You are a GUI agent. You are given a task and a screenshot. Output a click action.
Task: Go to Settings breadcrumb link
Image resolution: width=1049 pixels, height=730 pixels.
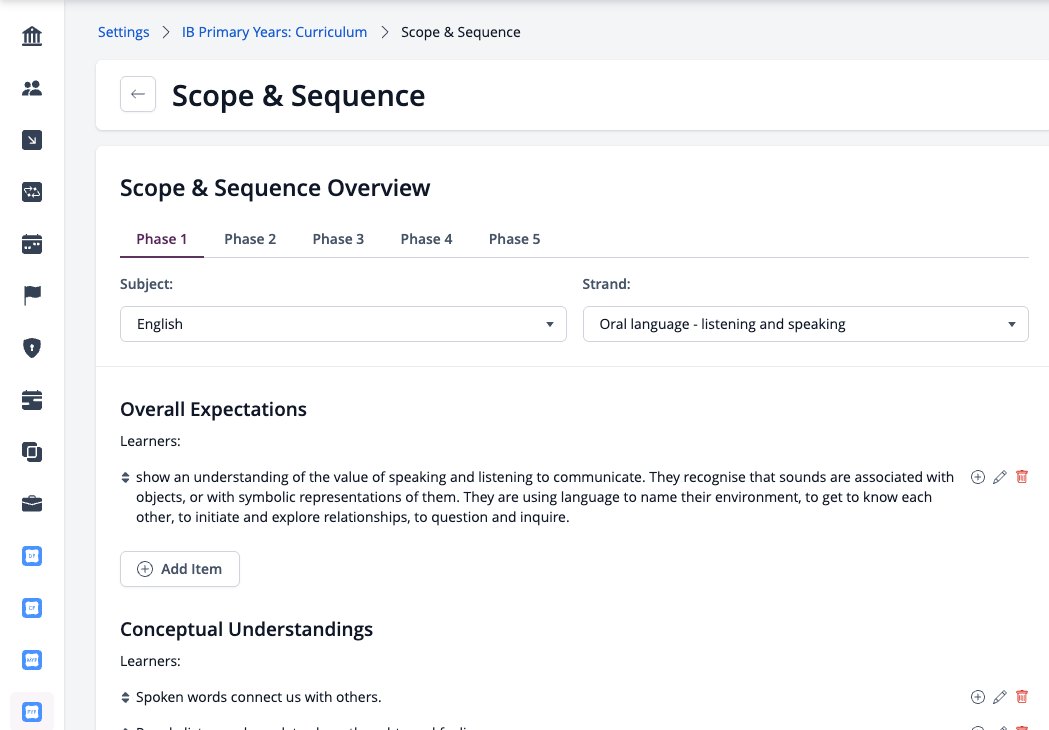click(124, 32)
